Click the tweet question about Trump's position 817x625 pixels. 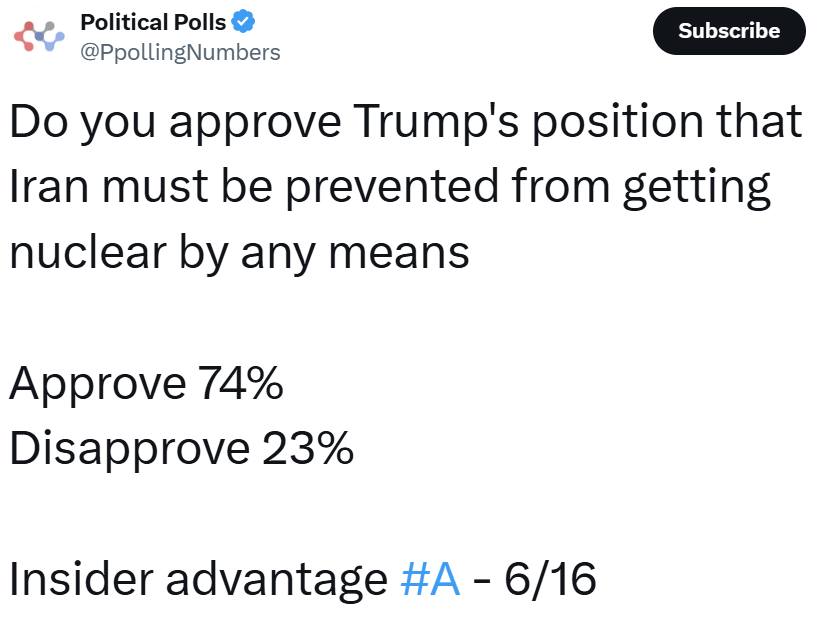[x=406, y=186]
